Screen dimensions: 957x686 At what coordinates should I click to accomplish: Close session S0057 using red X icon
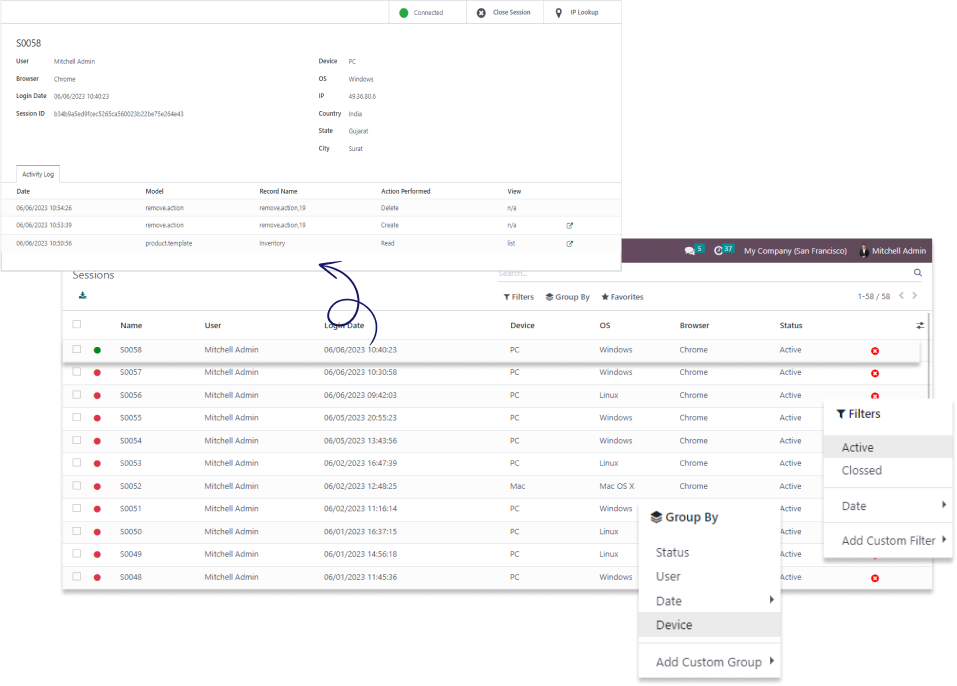pos(875,373)
